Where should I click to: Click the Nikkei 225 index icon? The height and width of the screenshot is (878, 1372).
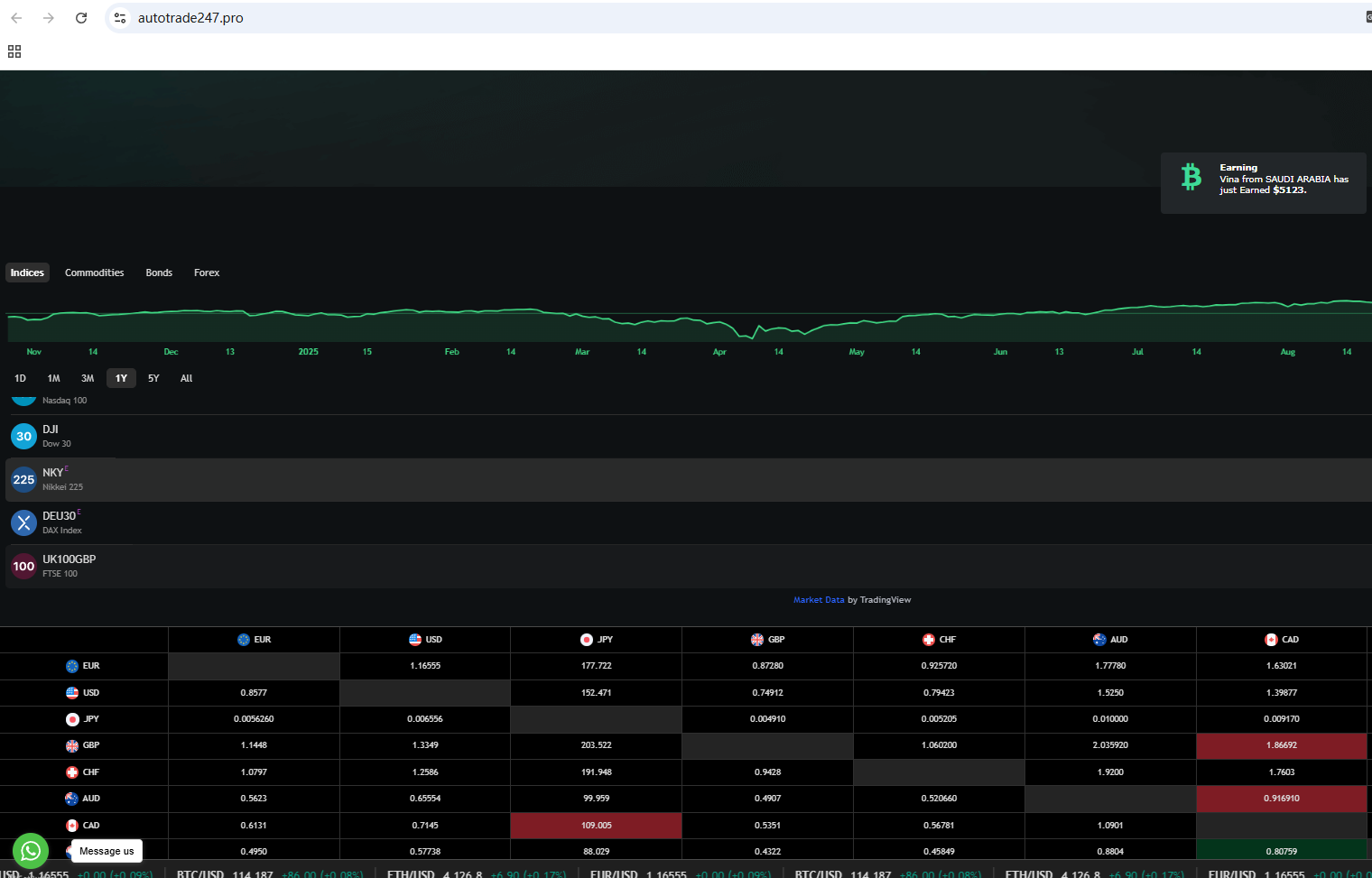(x=23, y=480)
